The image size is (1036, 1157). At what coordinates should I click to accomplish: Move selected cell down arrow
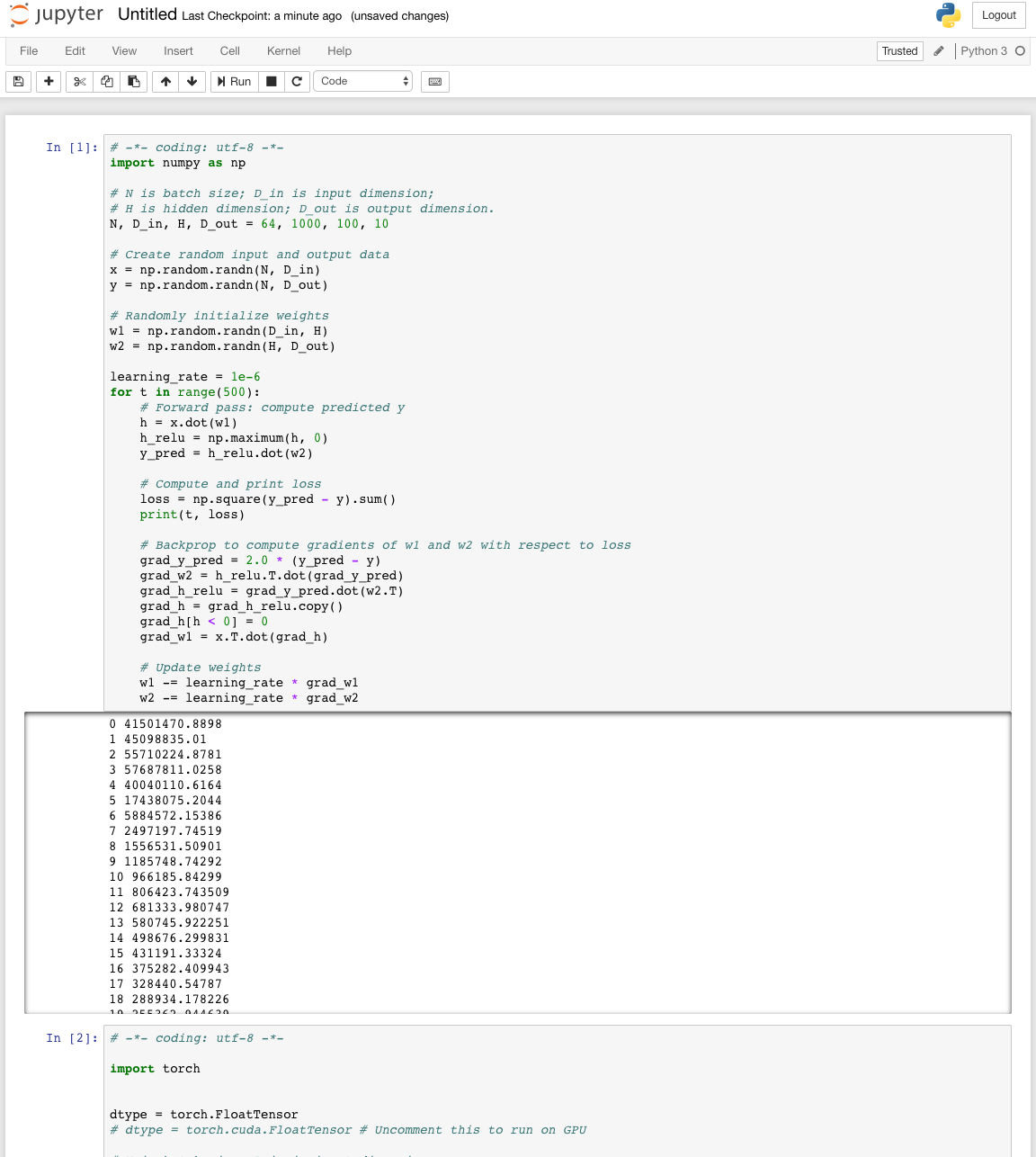click(x=192, y=82)
